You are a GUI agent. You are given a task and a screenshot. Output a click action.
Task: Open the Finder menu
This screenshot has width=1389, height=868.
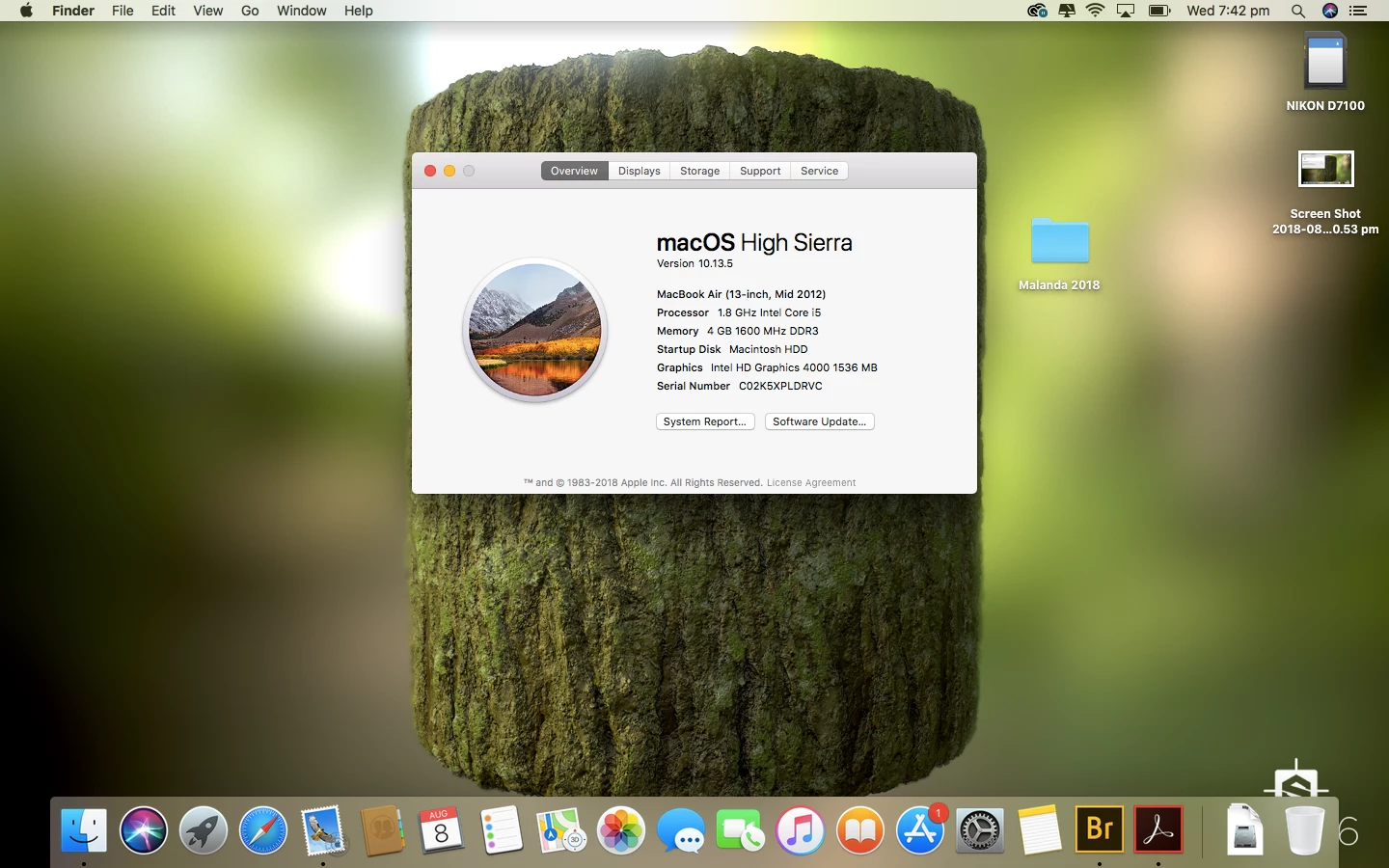(x=73, y=11)
